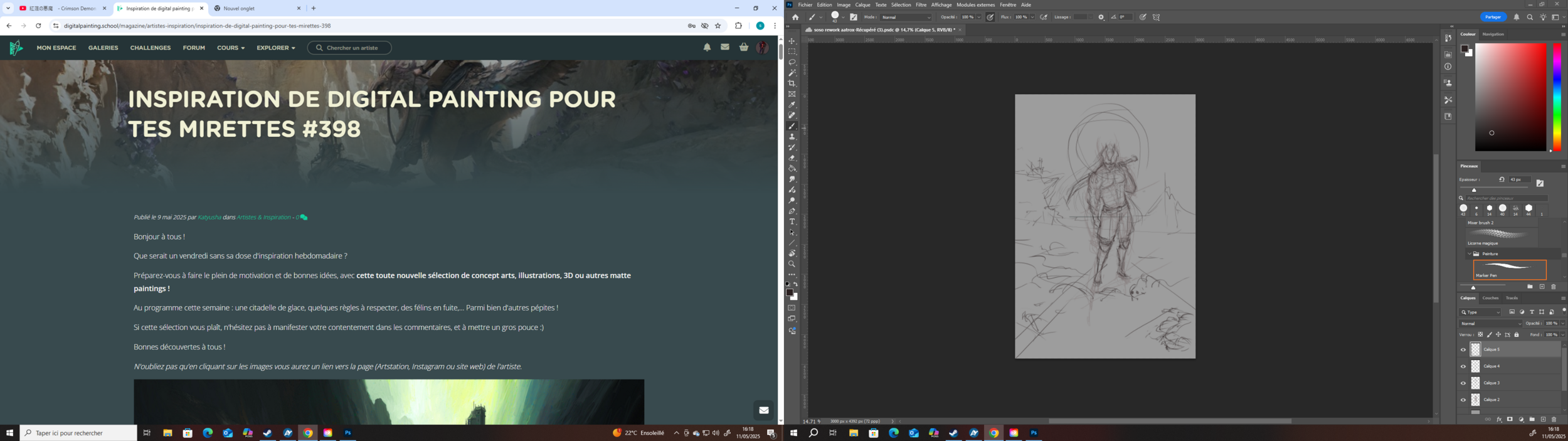Open the brush Mode dropdown
Image resolution: width=1568 pixels, height=441 pixels.
(906, 18)
